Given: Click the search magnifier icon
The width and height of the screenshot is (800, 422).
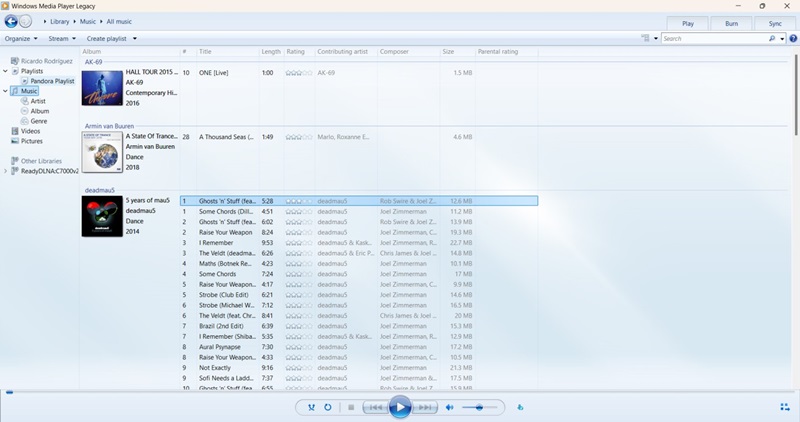Looking at the screenshot, I should pyautogui.click(x=771, y=38).
